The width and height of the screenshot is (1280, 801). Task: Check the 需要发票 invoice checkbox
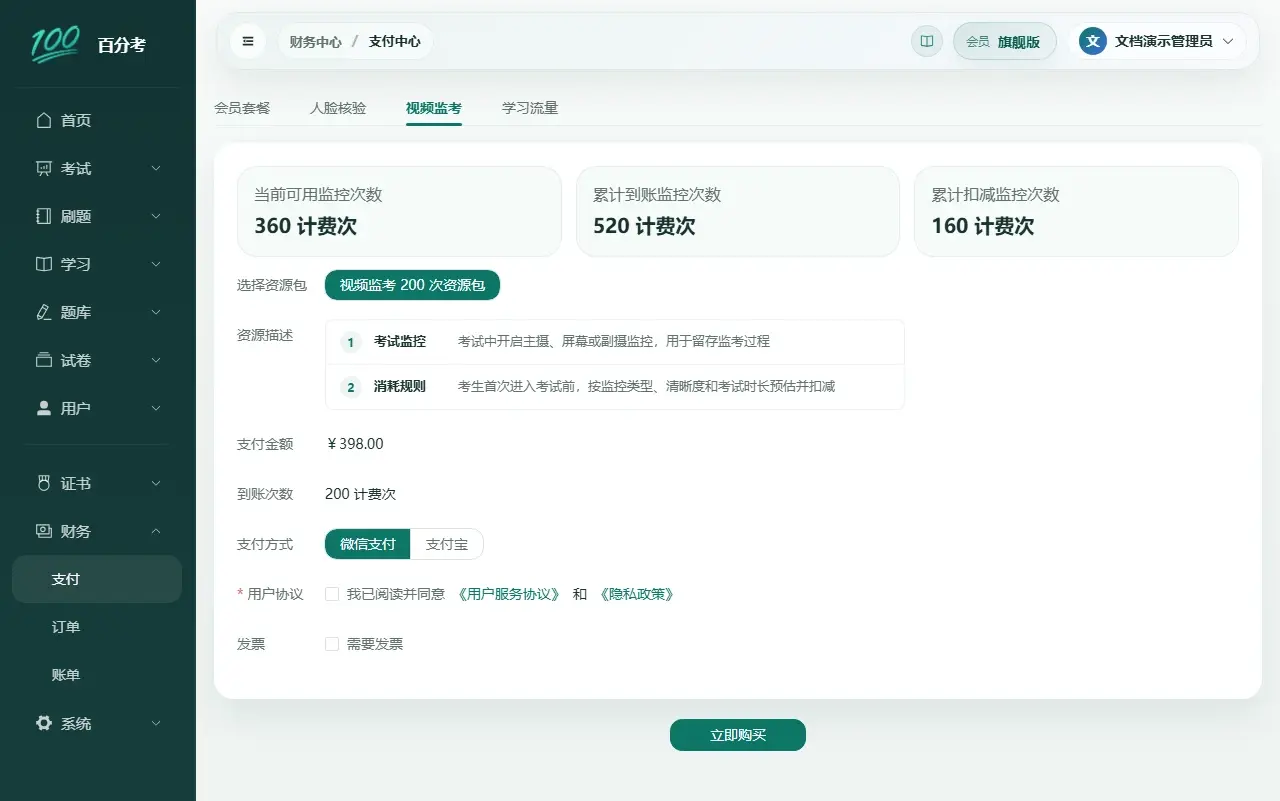[332, 644]
